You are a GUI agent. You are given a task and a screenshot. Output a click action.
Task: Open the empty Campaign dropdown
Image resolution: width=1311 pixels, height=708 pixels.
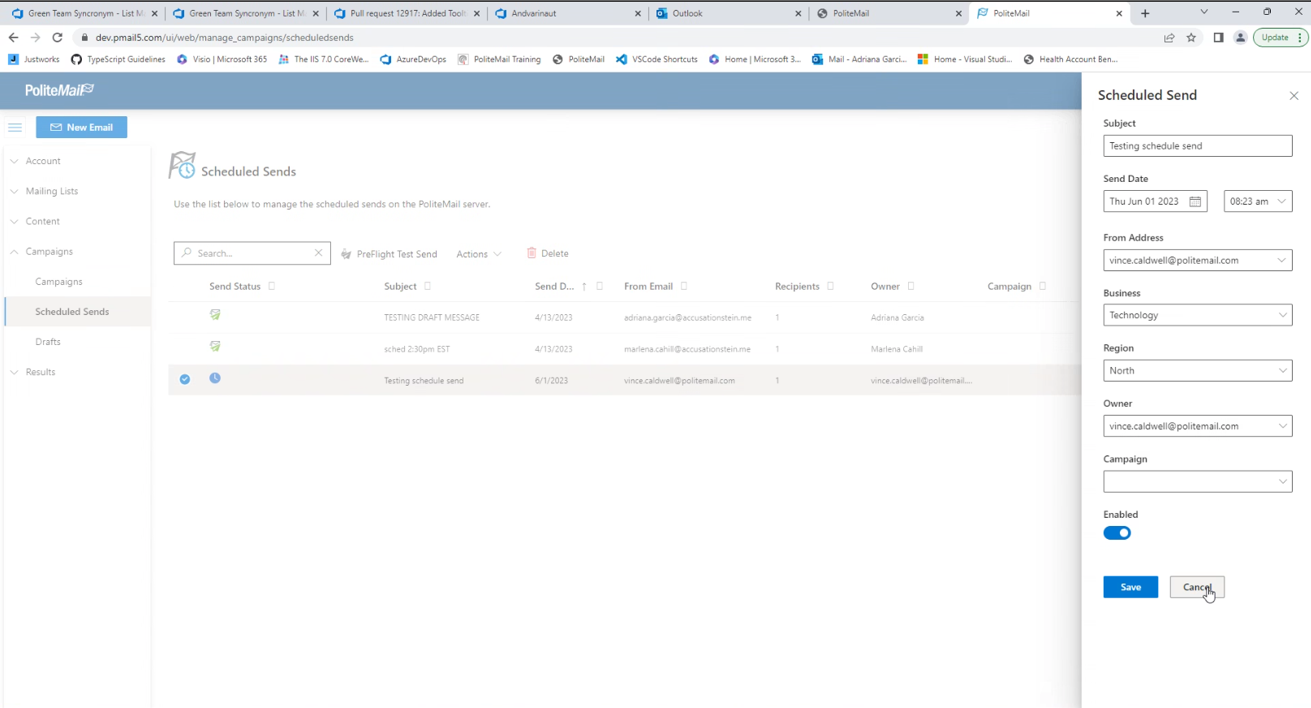click(1198, 481)
